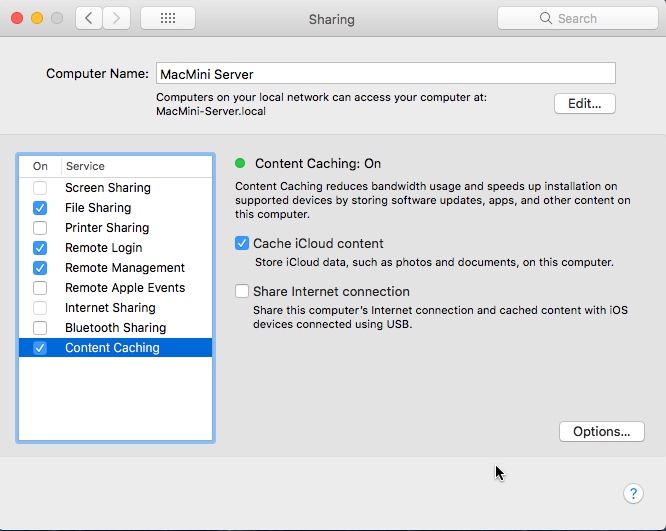This screenshot has width=666, height=531.
Task: Select the Bluetooth Sharing service row
Action: [116, 328]
